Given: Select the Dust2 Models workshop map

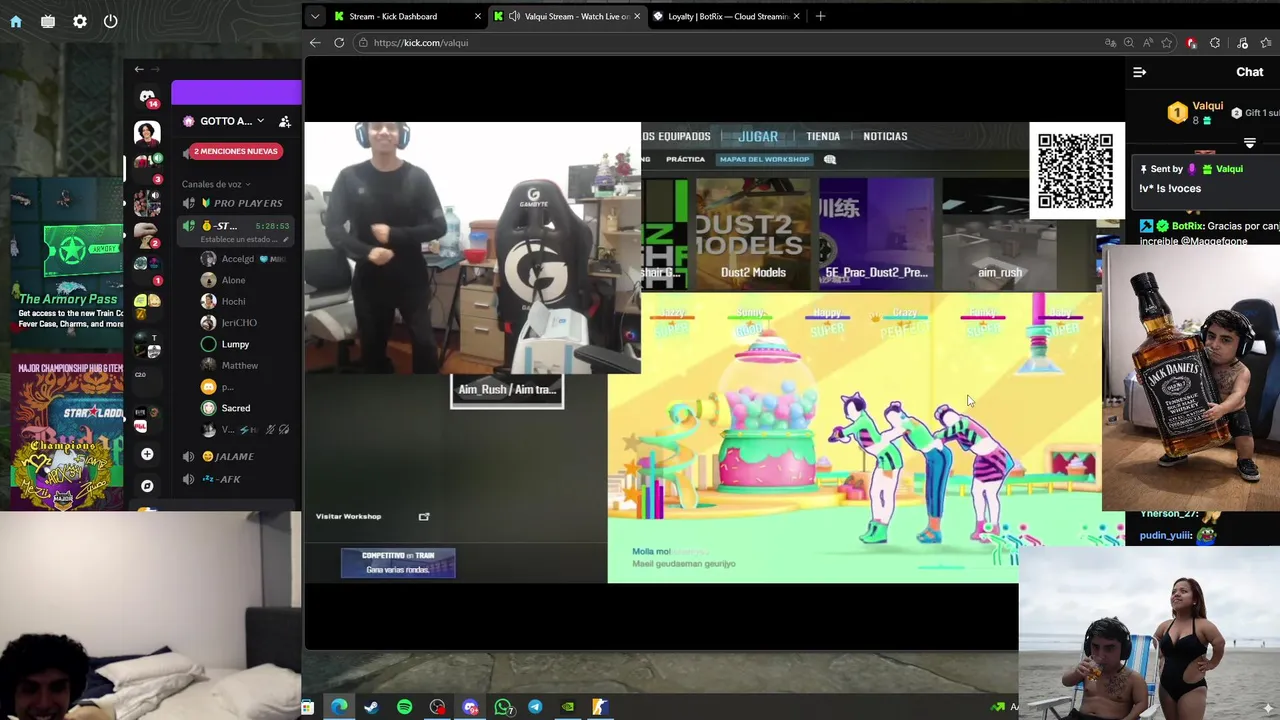Looking at the screenshot, I should (x=753, y=232).
